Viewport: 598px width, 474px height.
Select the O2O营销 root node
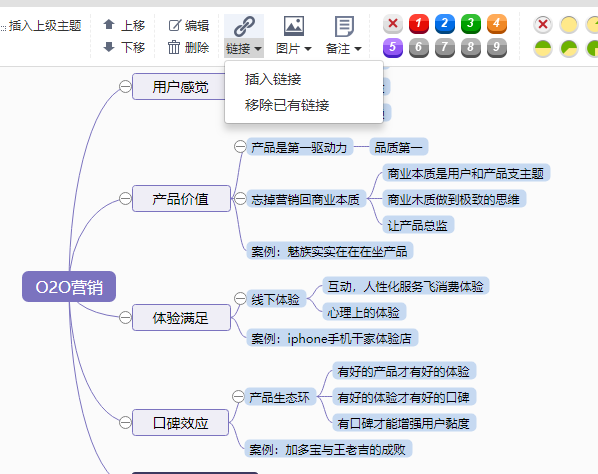(x=69, y=287)
